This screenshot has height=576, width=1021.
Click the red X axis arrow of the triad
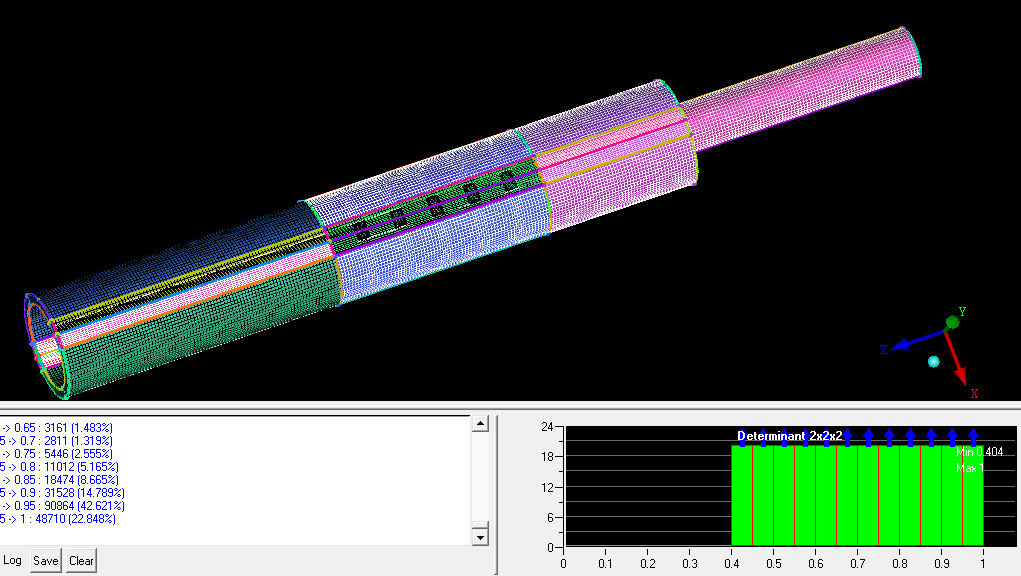[x=957, y=359]
